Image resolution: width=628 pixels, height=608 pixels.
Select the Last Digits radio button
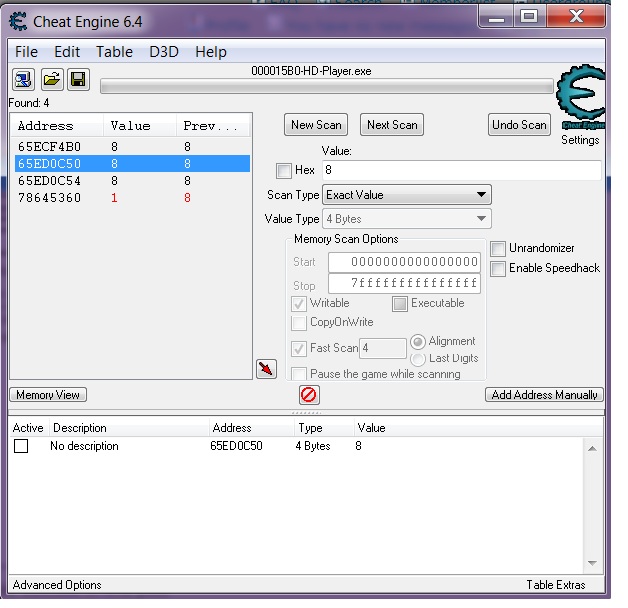(418, 359)
